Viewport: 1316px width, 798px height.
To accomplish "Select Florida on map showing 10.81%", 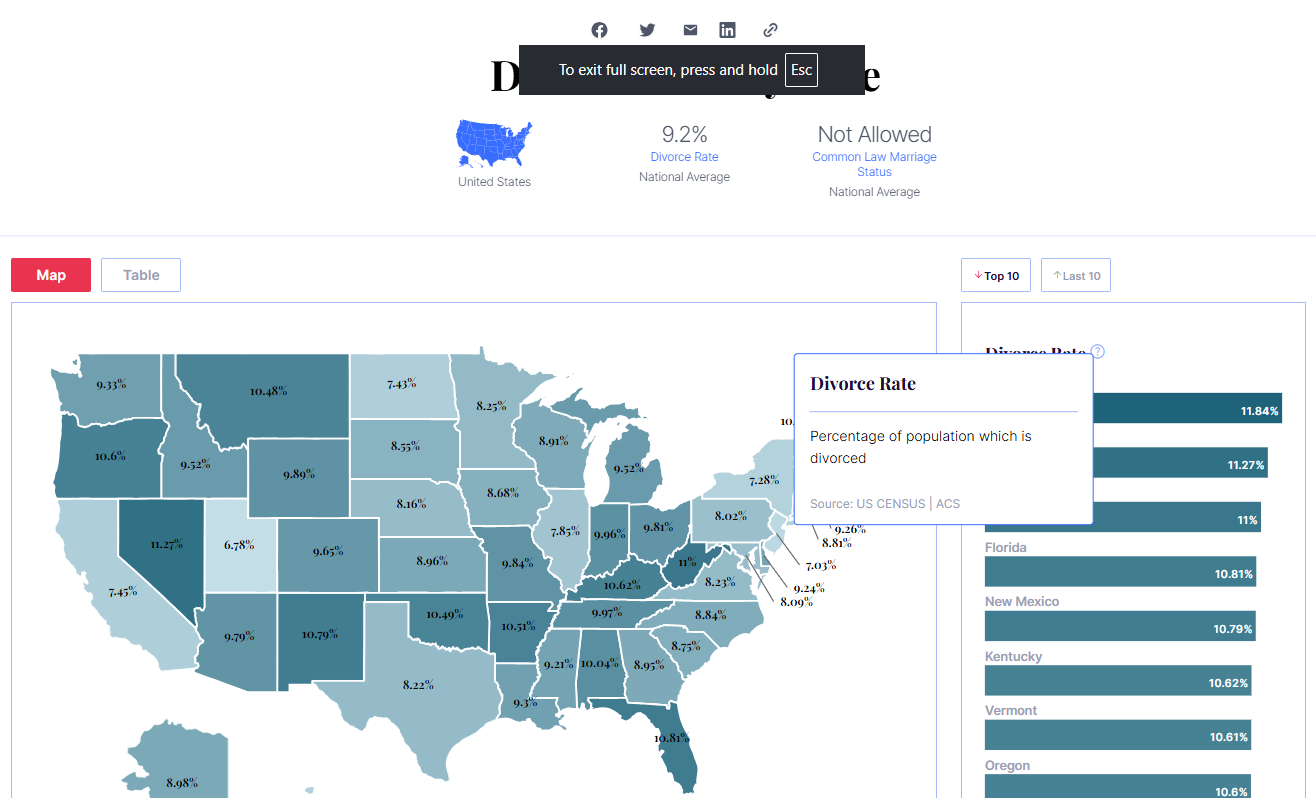I will pyautogui.click(x=672, y=738).
